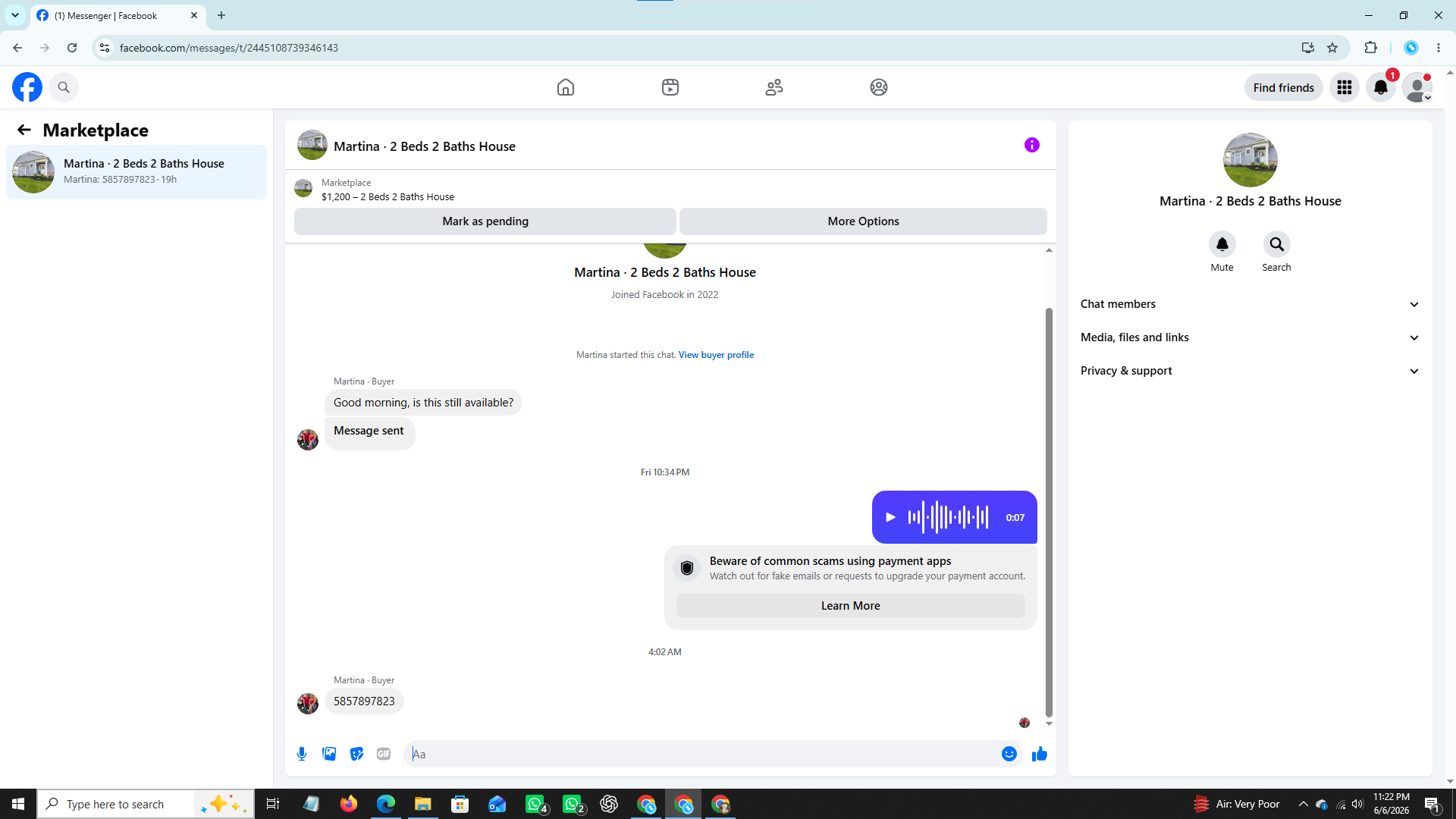Screen dimensions: 1456x819
Task: Click the chat scrollbar thumb
Action: [1049, 512]
